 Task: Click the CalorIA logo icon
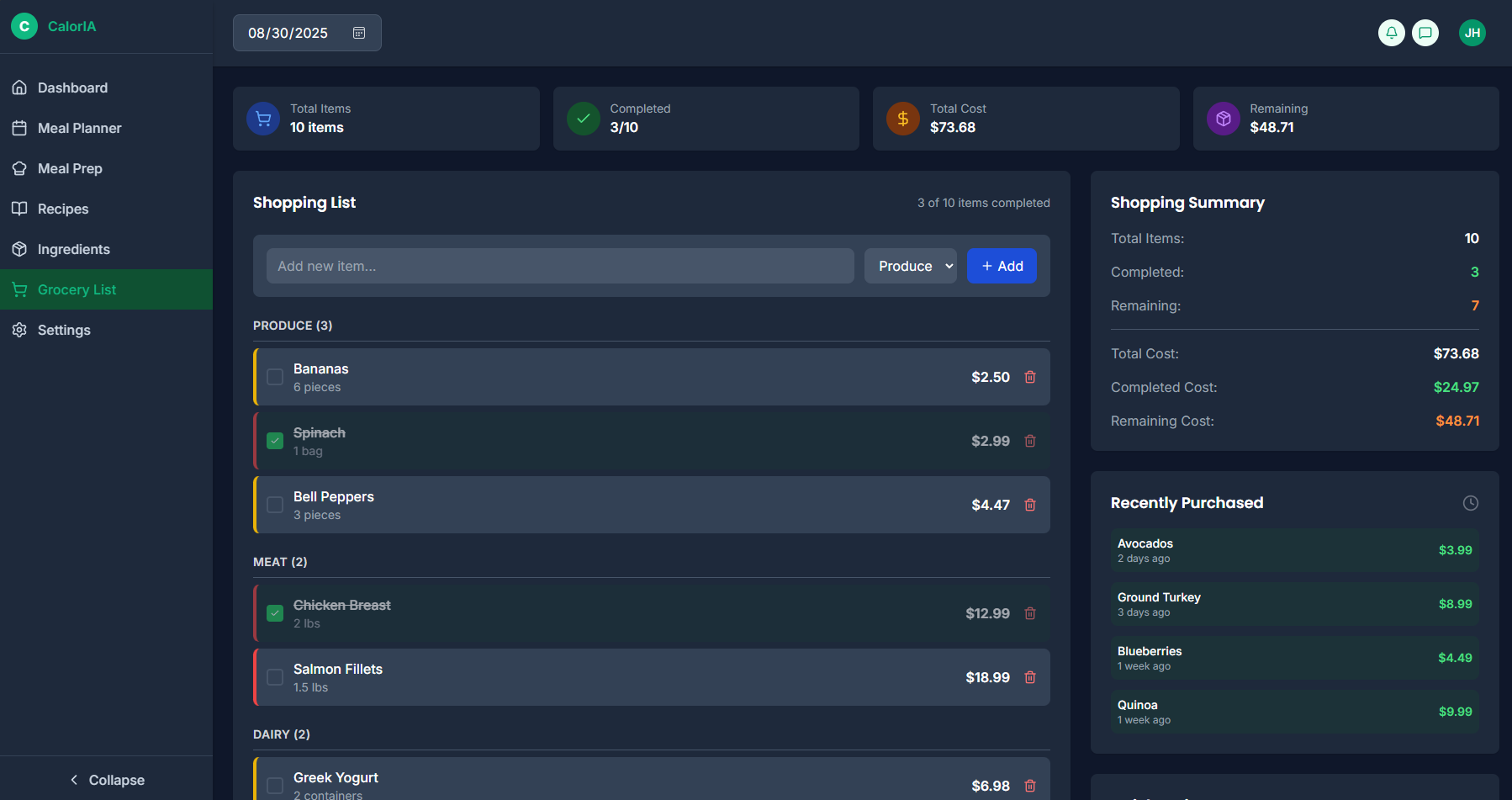(x=24, y=26)
